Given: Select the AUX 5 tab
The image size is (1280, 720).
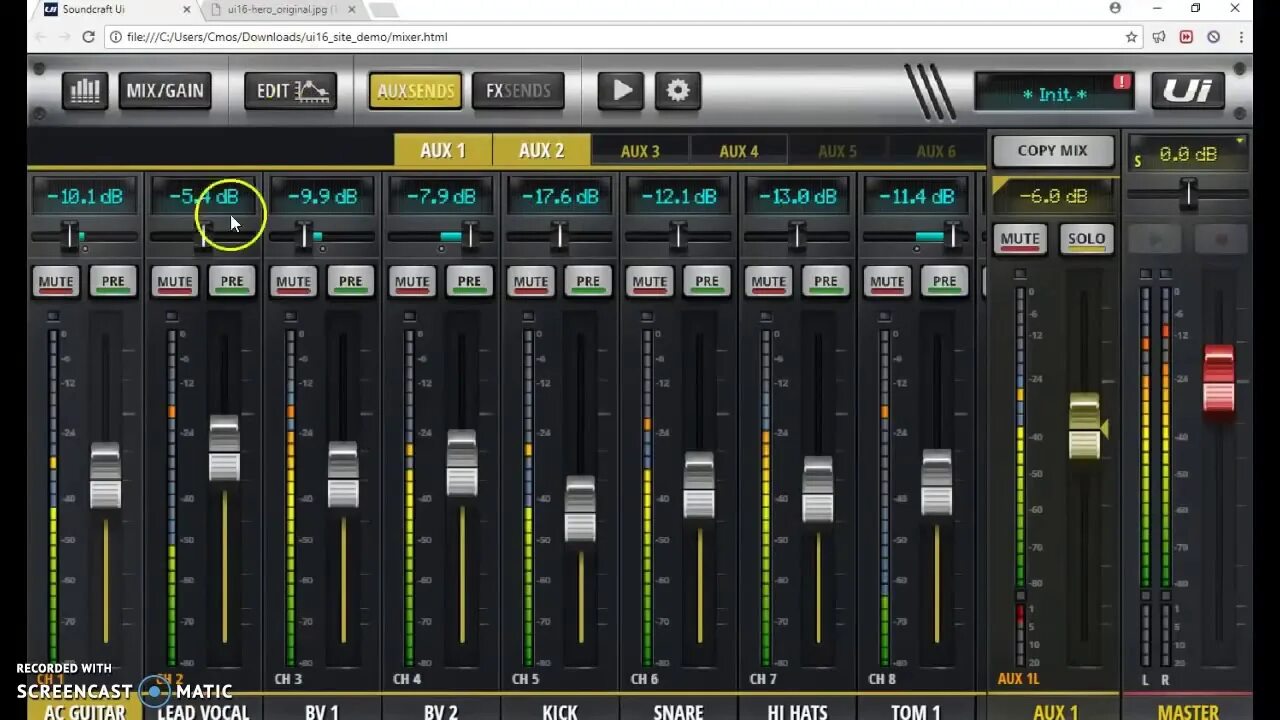Looking at the screenshot, I should 838,151.
